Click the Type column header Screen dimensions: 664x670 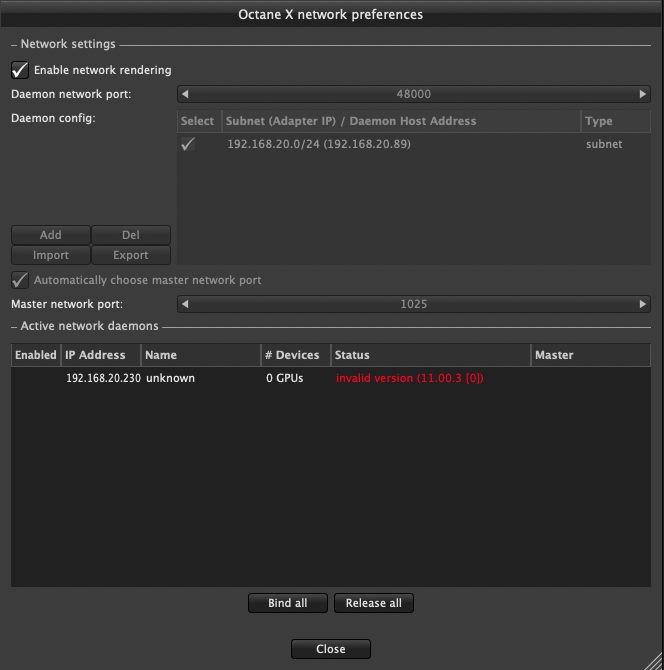[616, 121]
